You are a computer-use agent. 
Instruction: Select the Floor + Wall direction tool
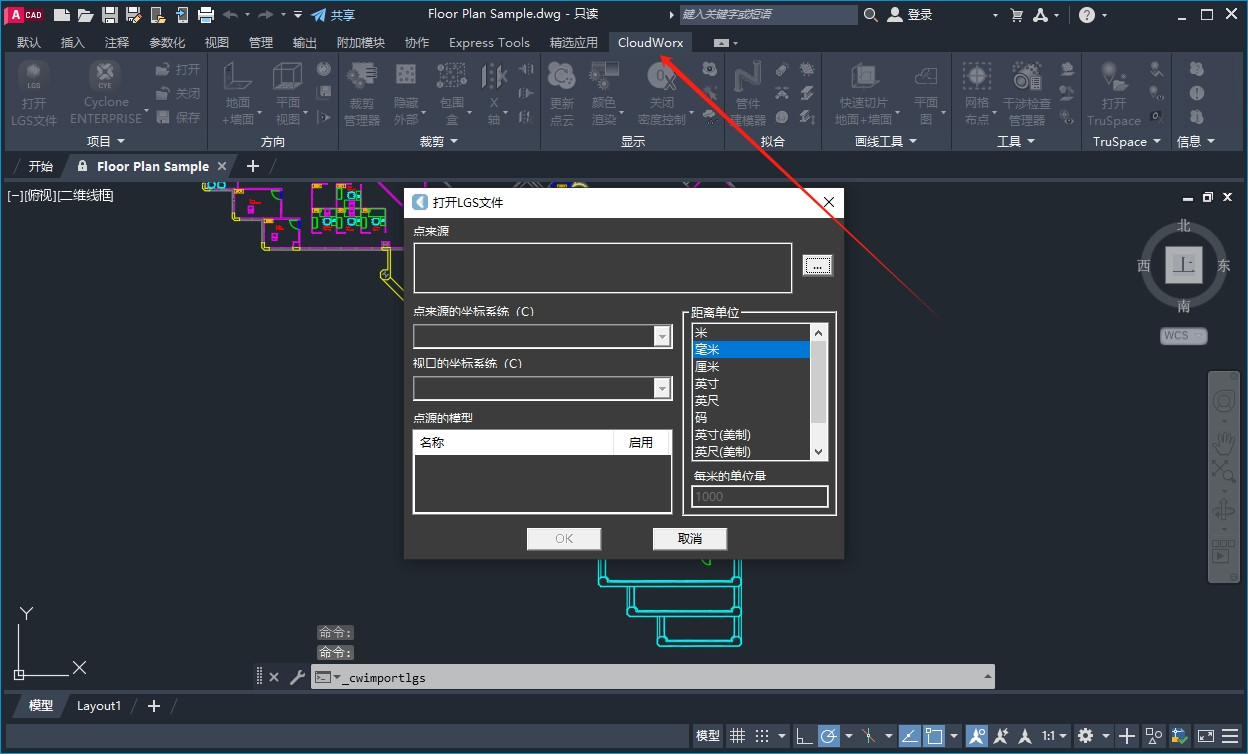coord(238,92)
